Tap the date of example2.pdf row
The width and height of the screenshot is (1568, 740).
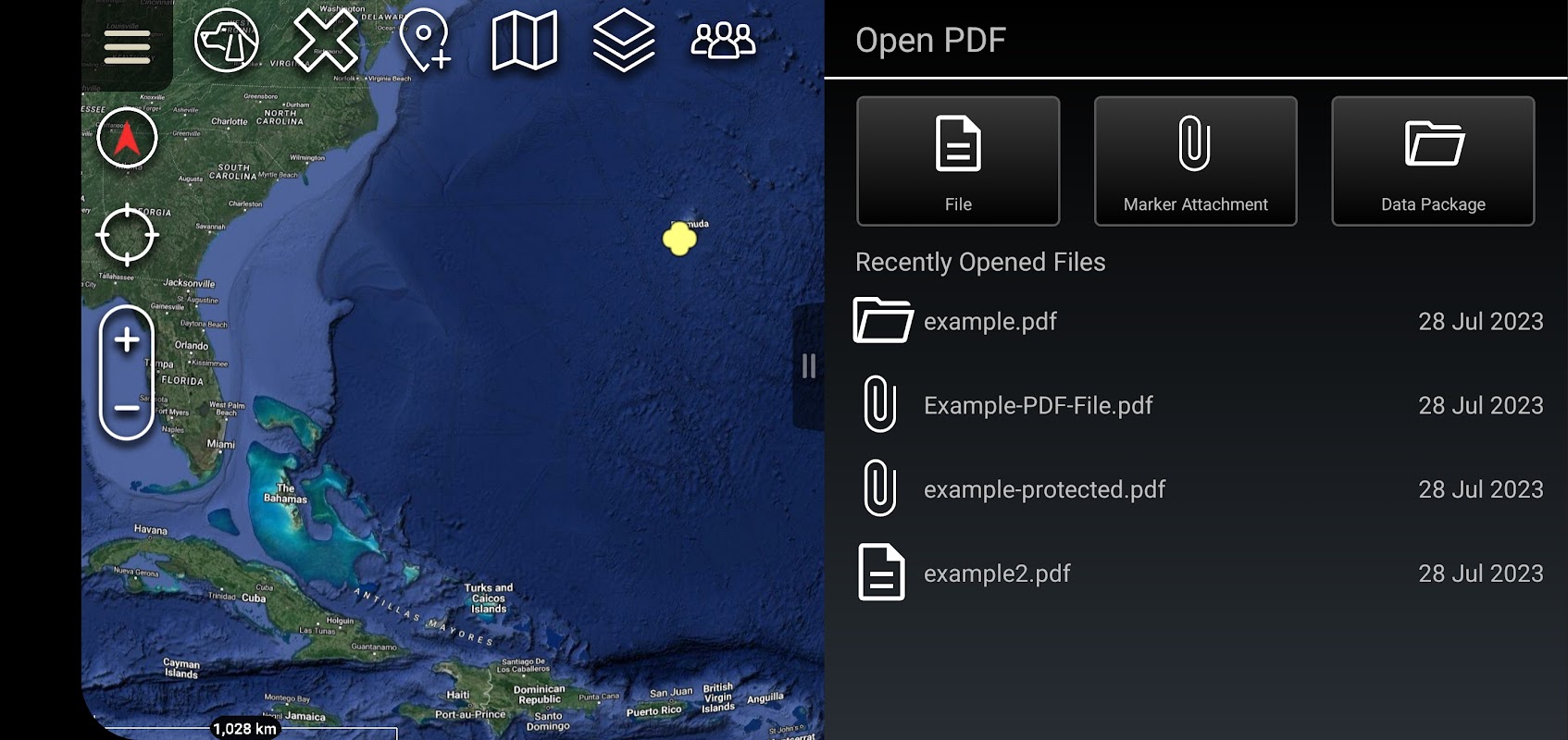pos(1481,573)
